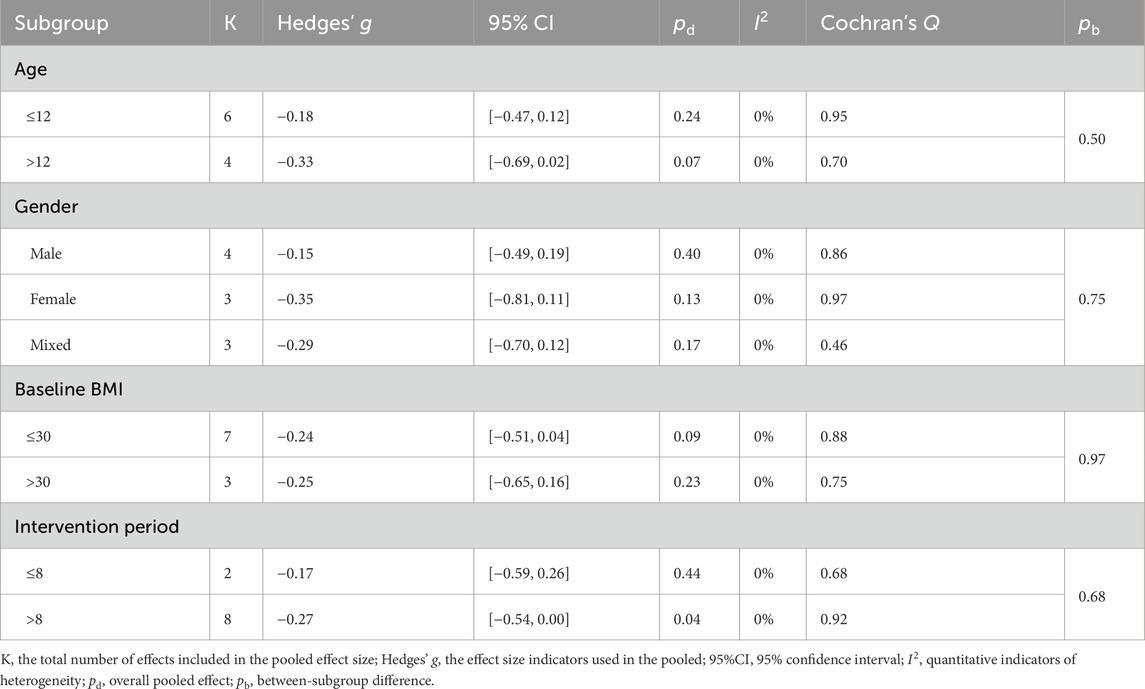Click the "Gender" section heading row
Viewport: 1145px width, 689px height.
point(44,205)
